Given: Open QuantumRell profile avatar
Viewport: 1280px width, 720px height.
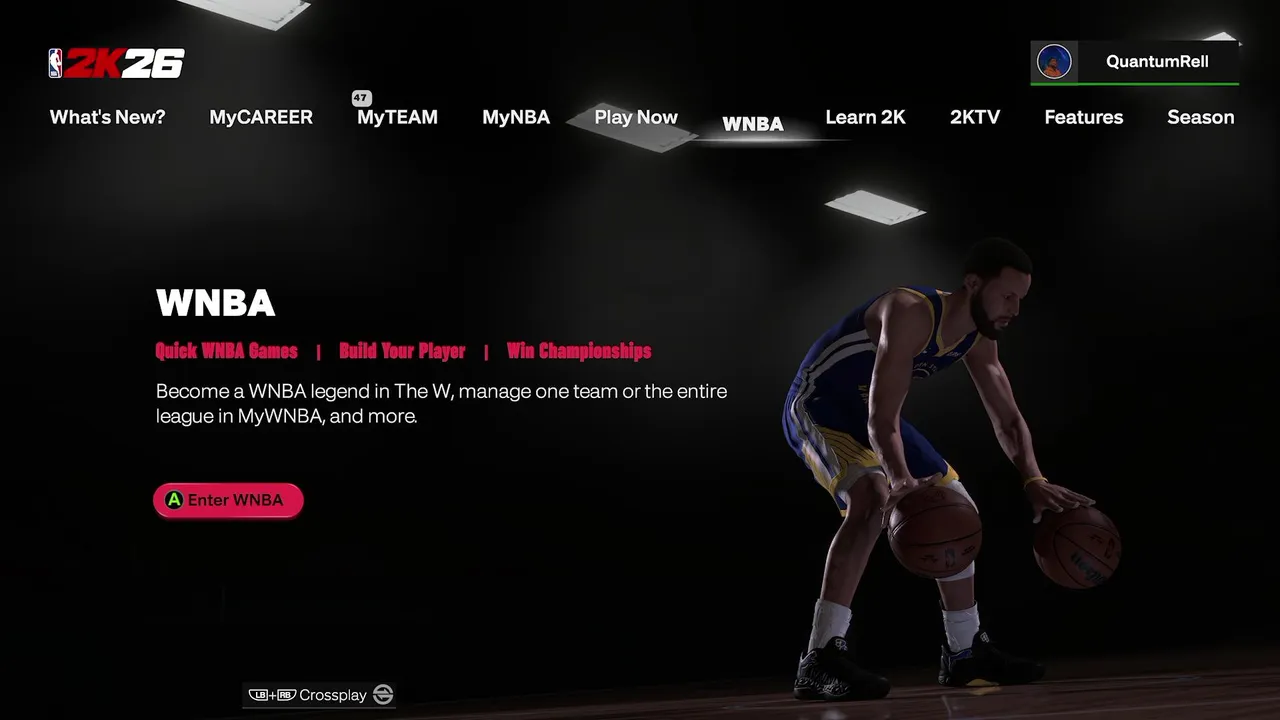Looking at the screenshot, I should (x=1054, y=61).
